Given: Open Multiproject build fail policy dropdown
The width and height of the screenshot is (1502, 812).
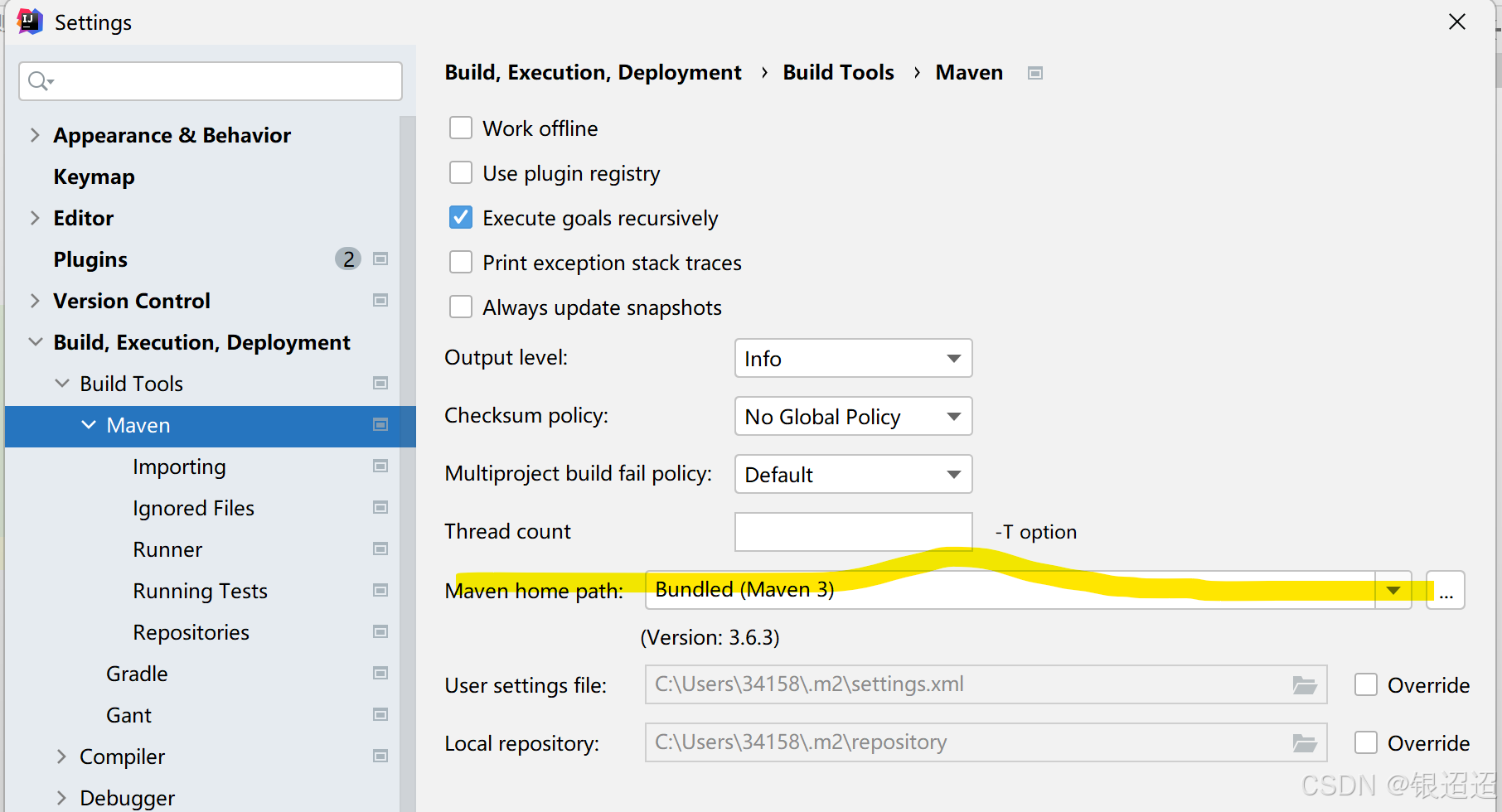Looking at the screenshot, I should pos(853,475).
